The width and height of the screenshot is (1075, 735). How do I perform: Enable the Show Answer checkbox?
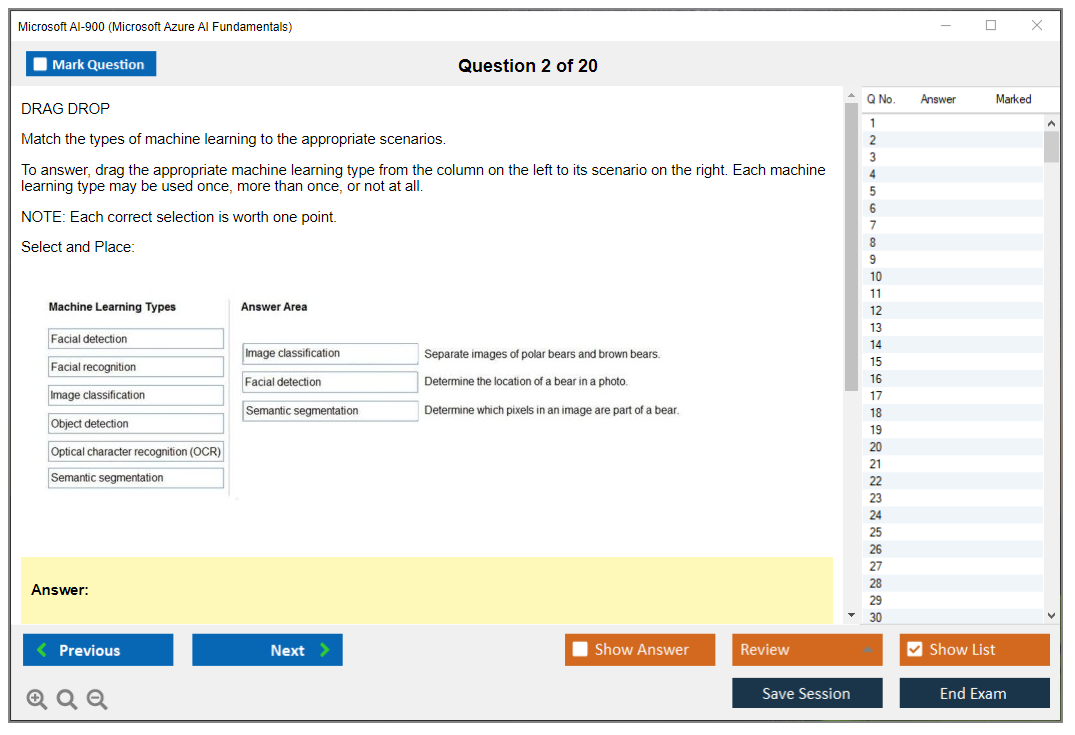click(580, 649)
